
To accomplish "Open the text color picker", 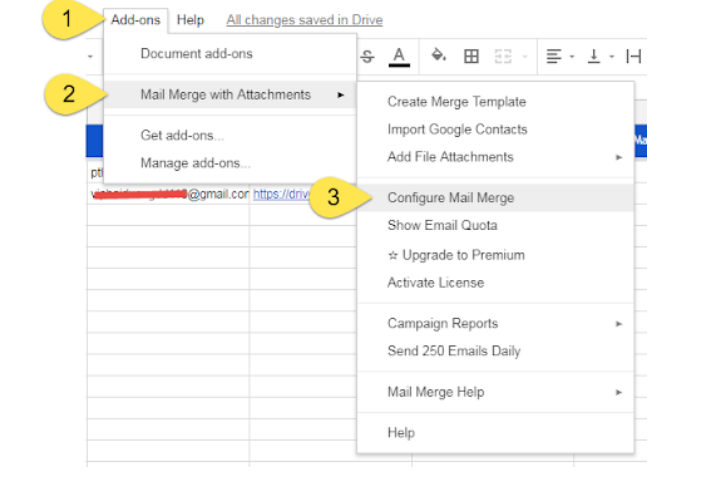I will pyautogui.click(x=399, y=57).
